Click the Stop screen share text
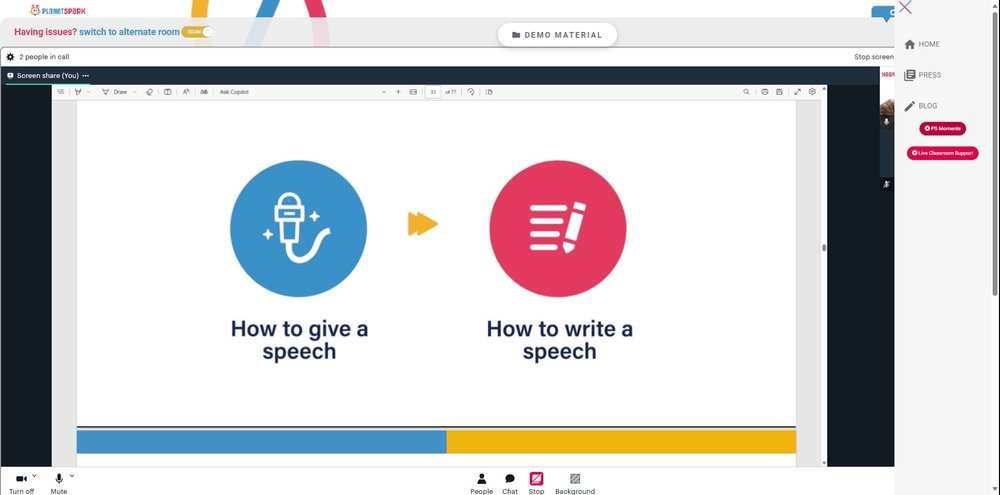Screen dimensions: 1000x495 (874, 57)
